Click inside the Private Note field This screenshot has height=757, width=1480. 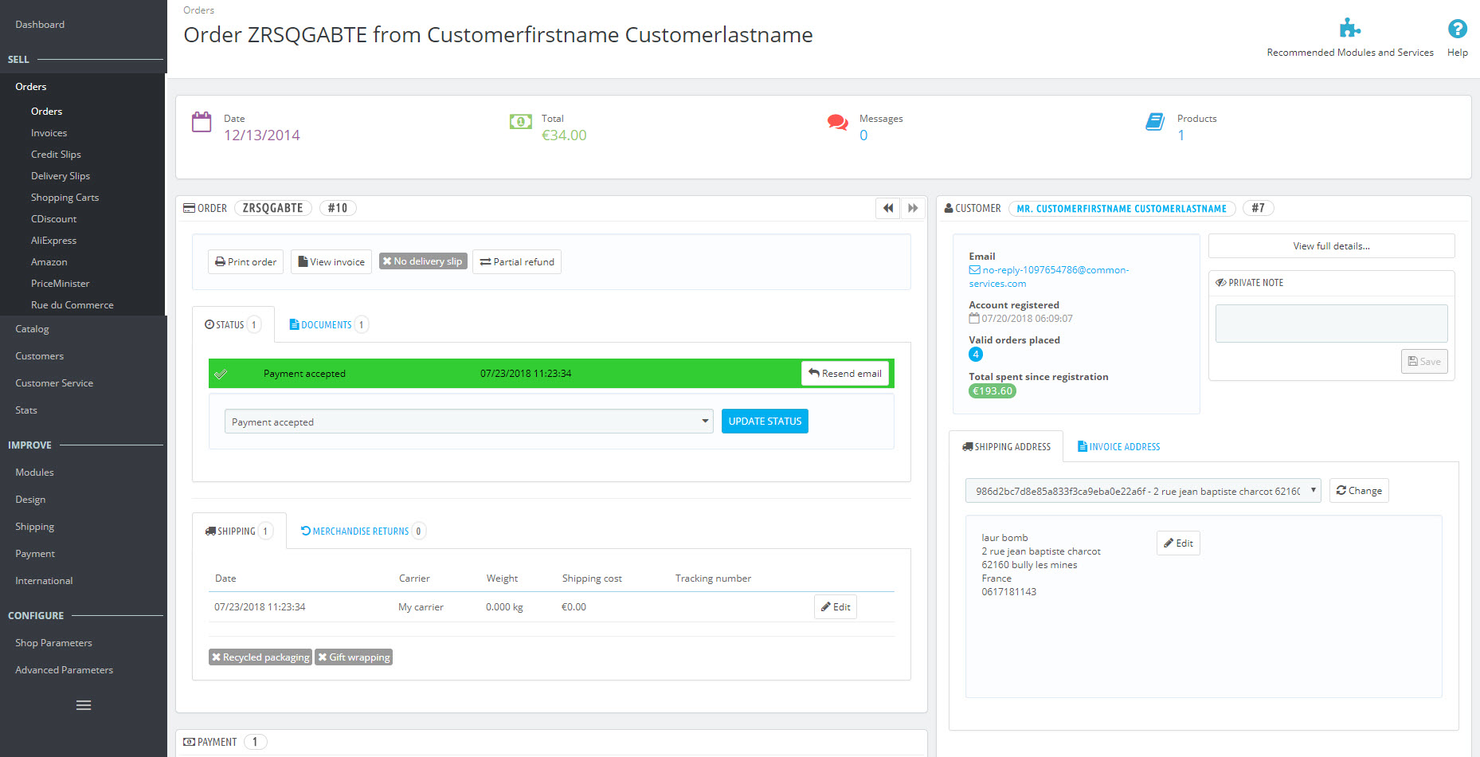click(x=1331, y=322)
